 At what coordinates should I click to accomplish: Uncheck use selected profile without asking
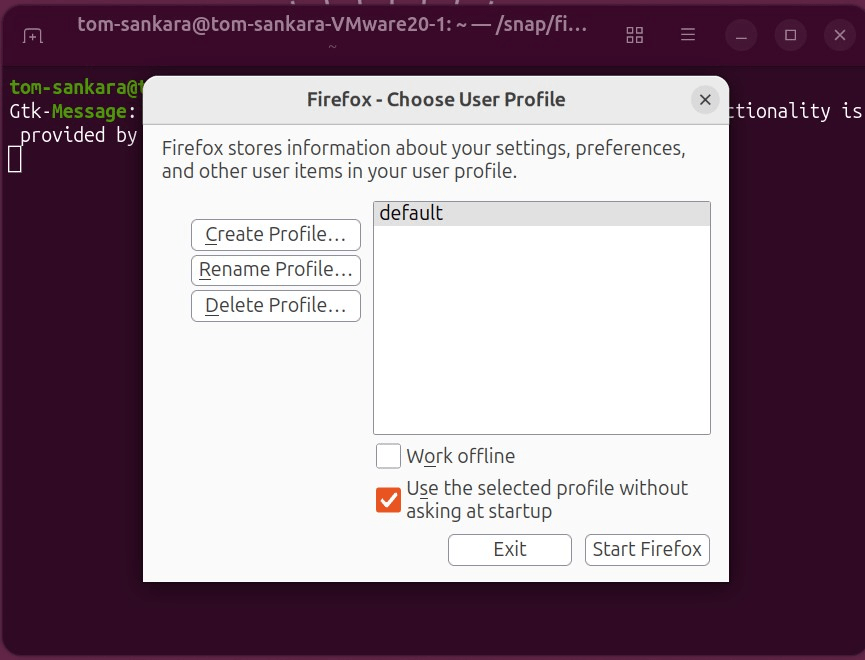click(x=388, y=500)
